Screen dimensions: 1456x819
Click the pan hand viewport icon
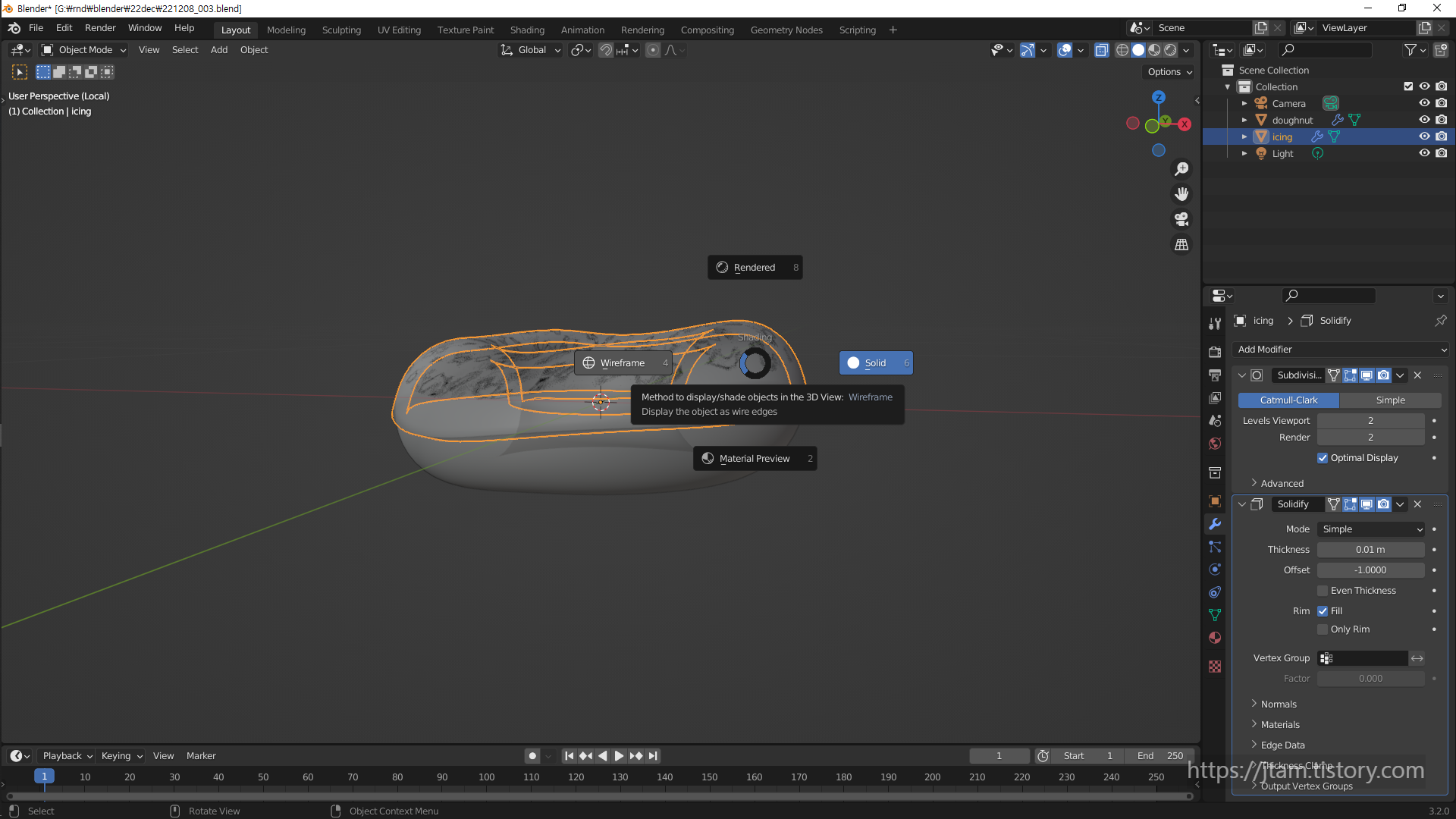pyautogui.click(x=1181, y=194)
